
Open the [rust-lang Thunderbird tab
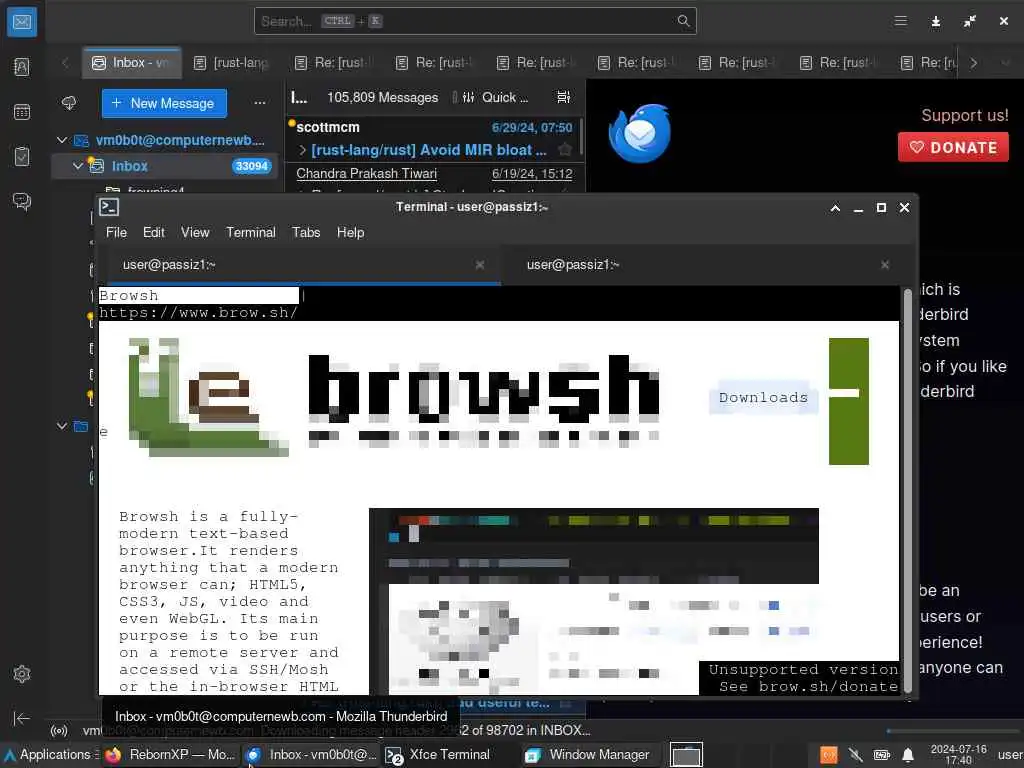pyautogui.click(x=232, y=63)
